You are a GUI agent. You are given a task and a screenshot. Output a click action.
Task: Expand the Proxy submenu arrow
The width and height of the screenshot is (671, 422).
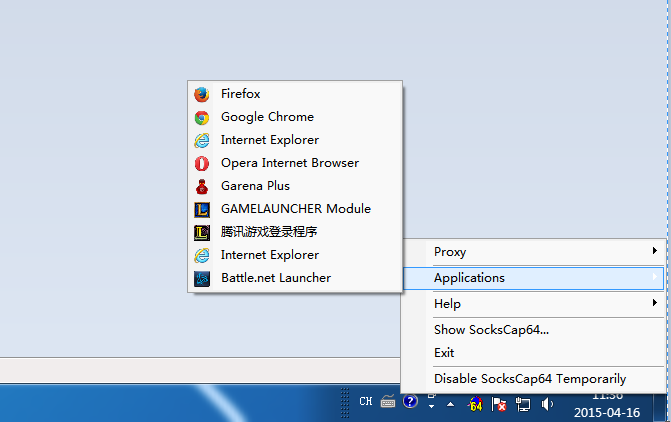pyautogui.click(x=654, y=251)
